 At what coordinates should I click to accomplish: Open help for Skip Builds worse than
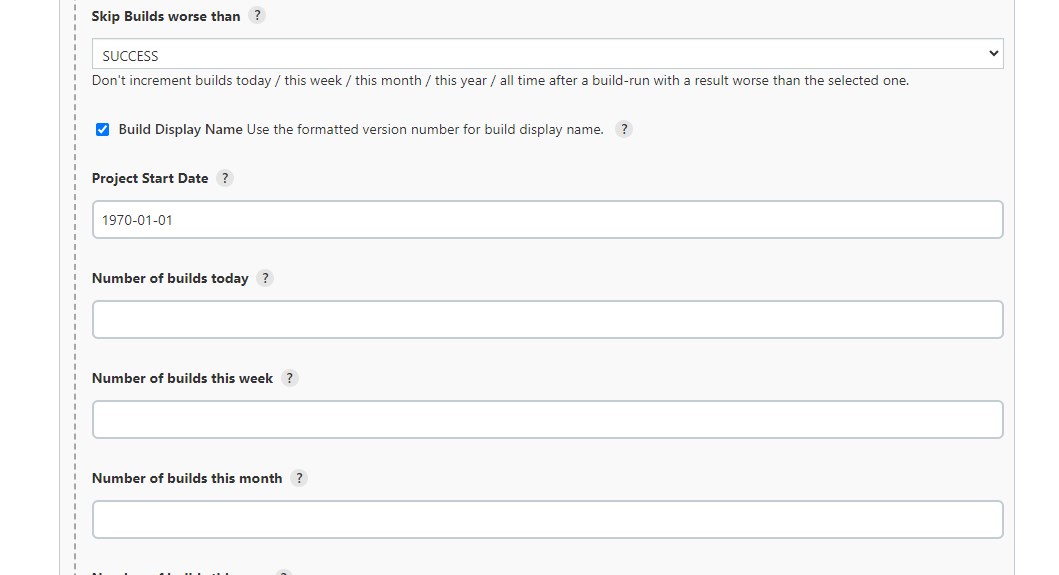point(257,16)
